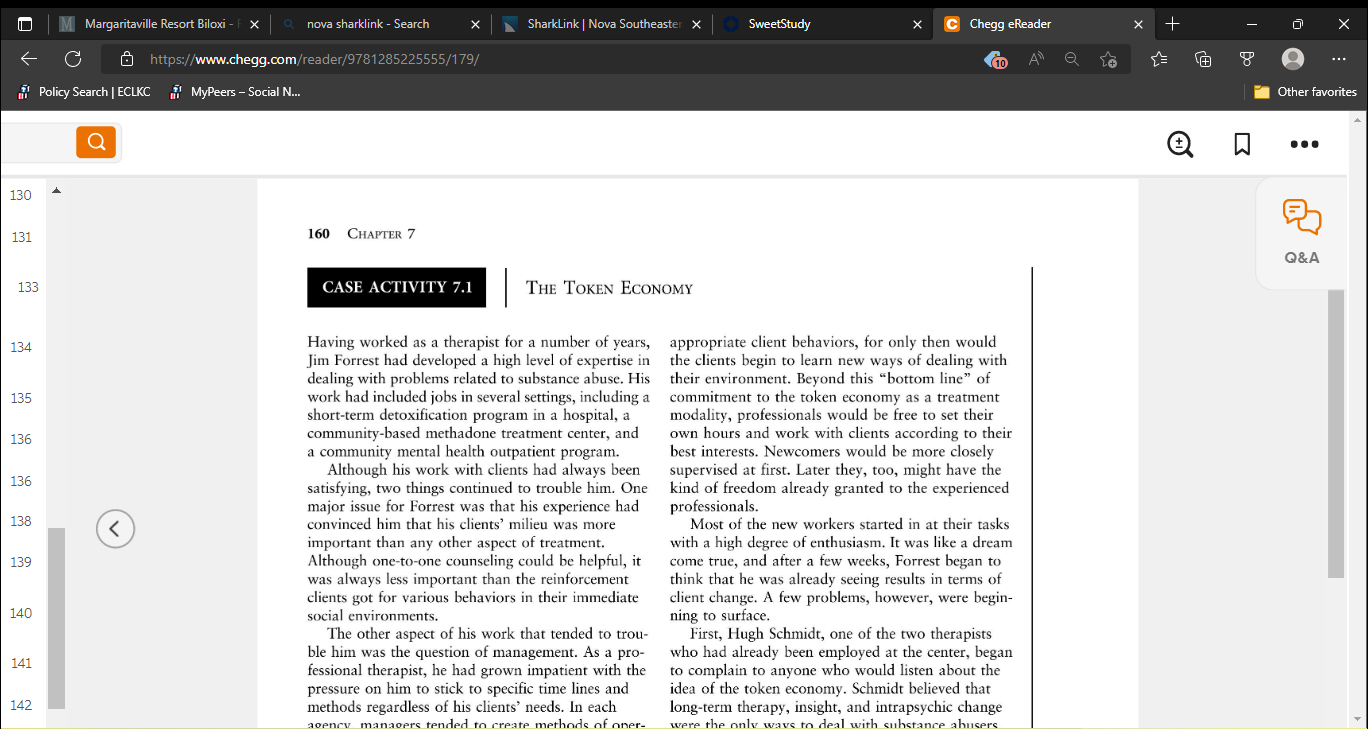Click the page list scroll-up arrow
This screenshot has width=1368, height=729.
click(56, 190)
